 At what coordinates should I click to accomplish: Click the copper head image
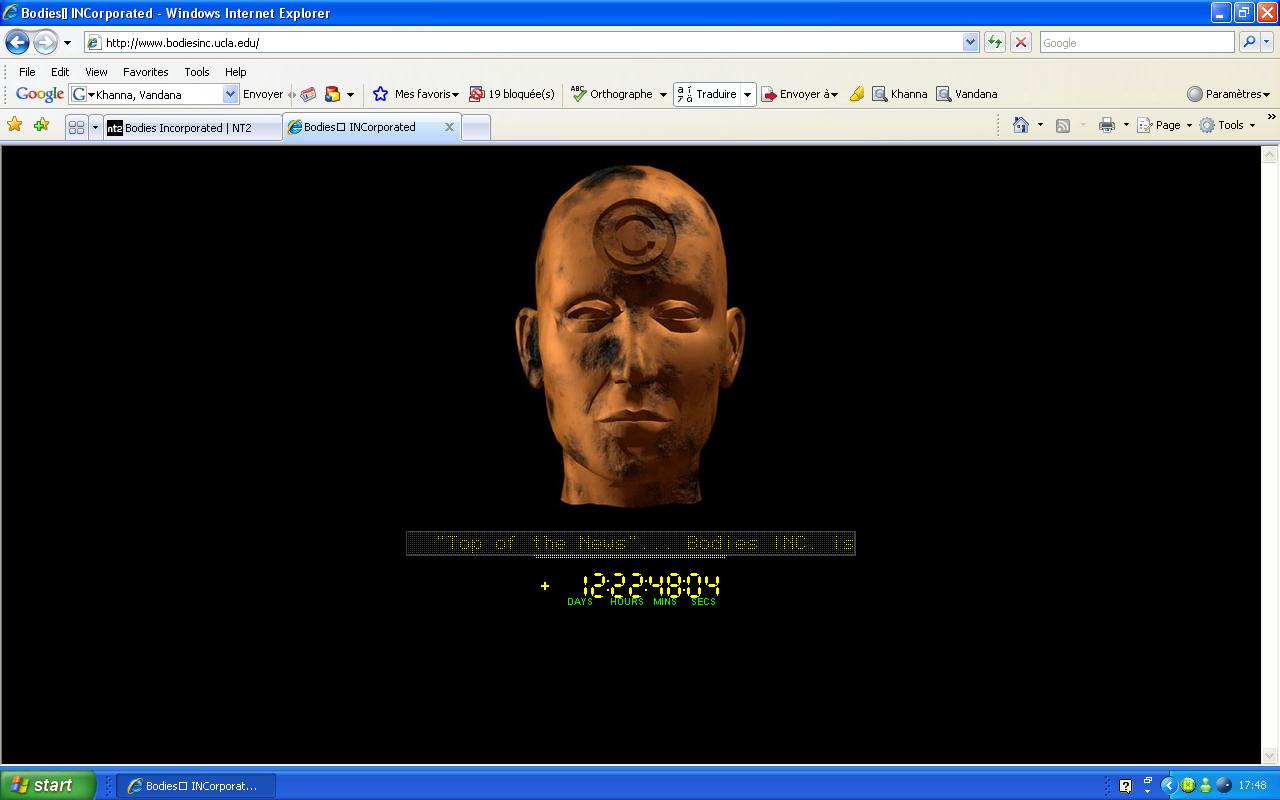[630, 335]
